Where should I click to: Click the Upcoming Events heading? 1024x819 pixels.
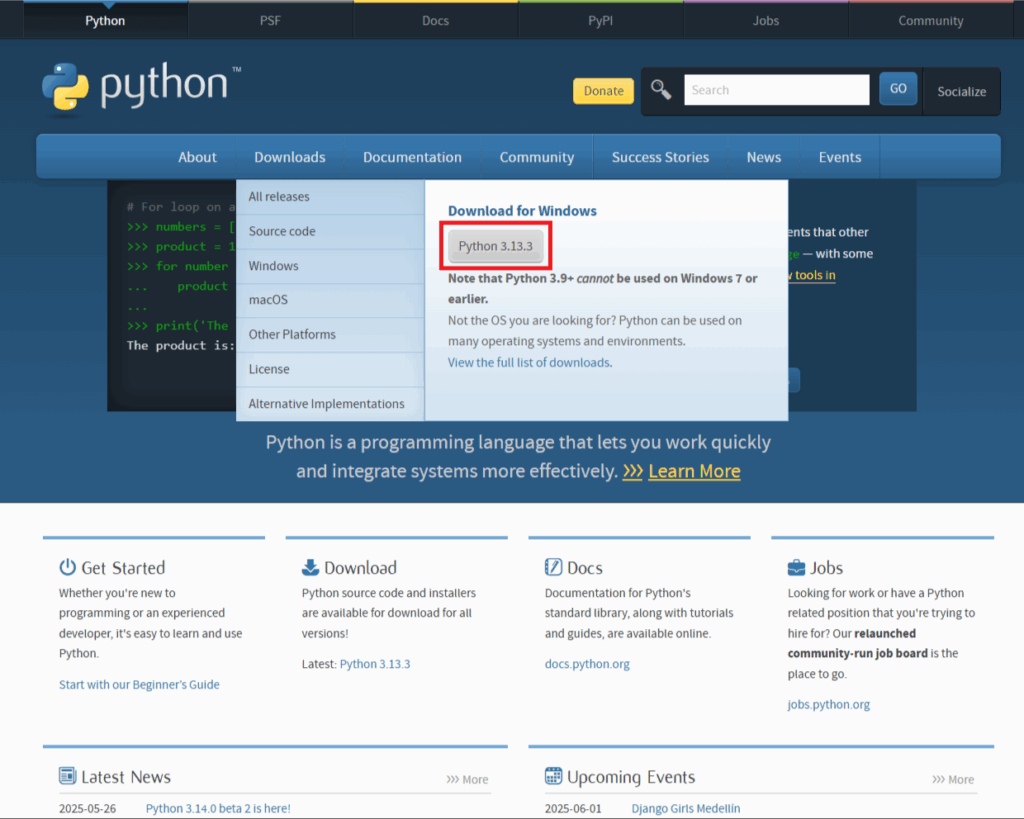point(631,777)
